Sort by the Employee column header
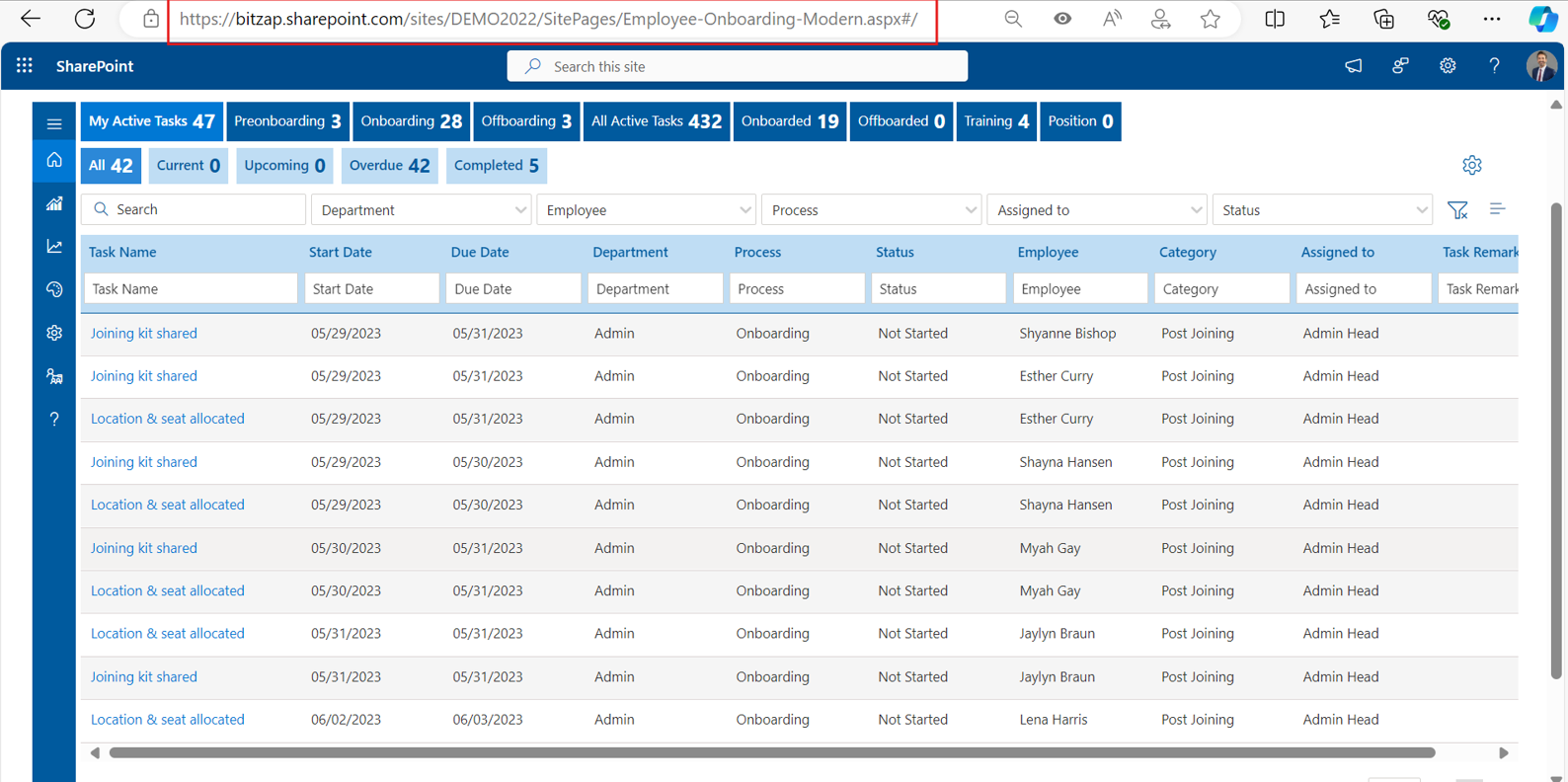The height and width of the screenshot is (782, 1568). pos(1048,253)
